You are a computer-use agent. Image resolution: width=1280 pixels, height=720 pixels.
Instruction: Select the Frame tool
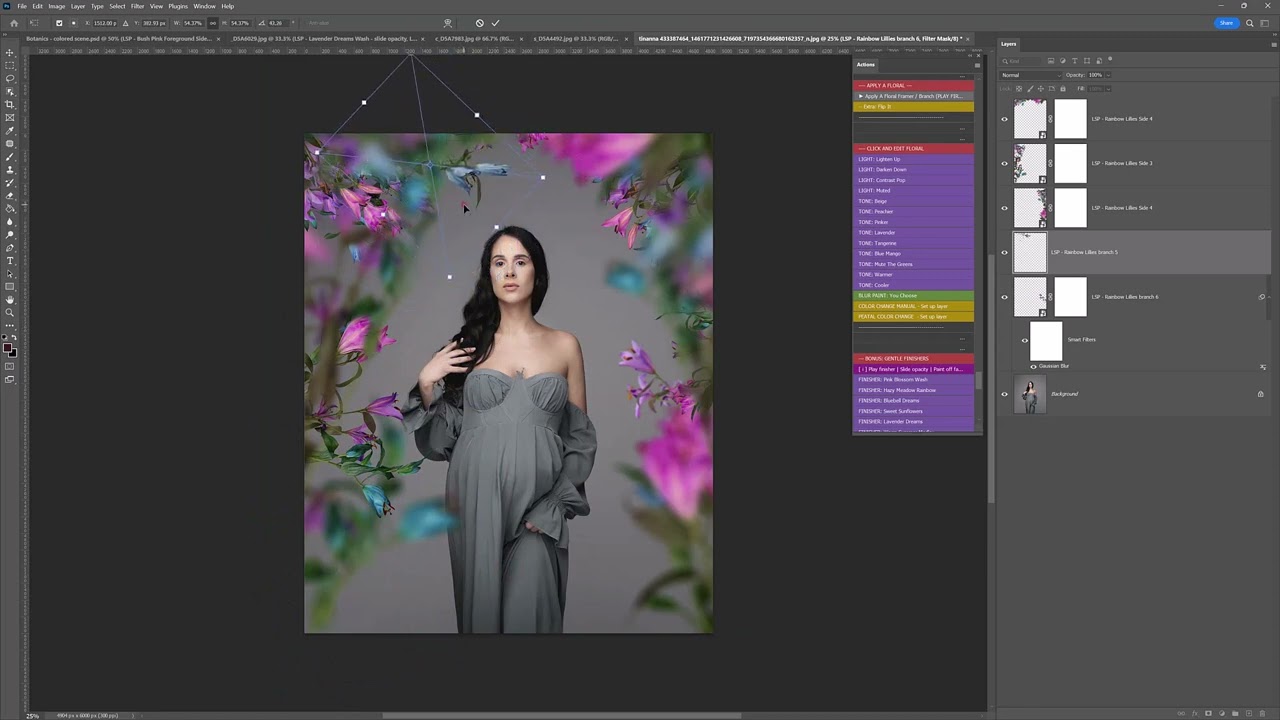pyautogui.click(x=10, y=117)
